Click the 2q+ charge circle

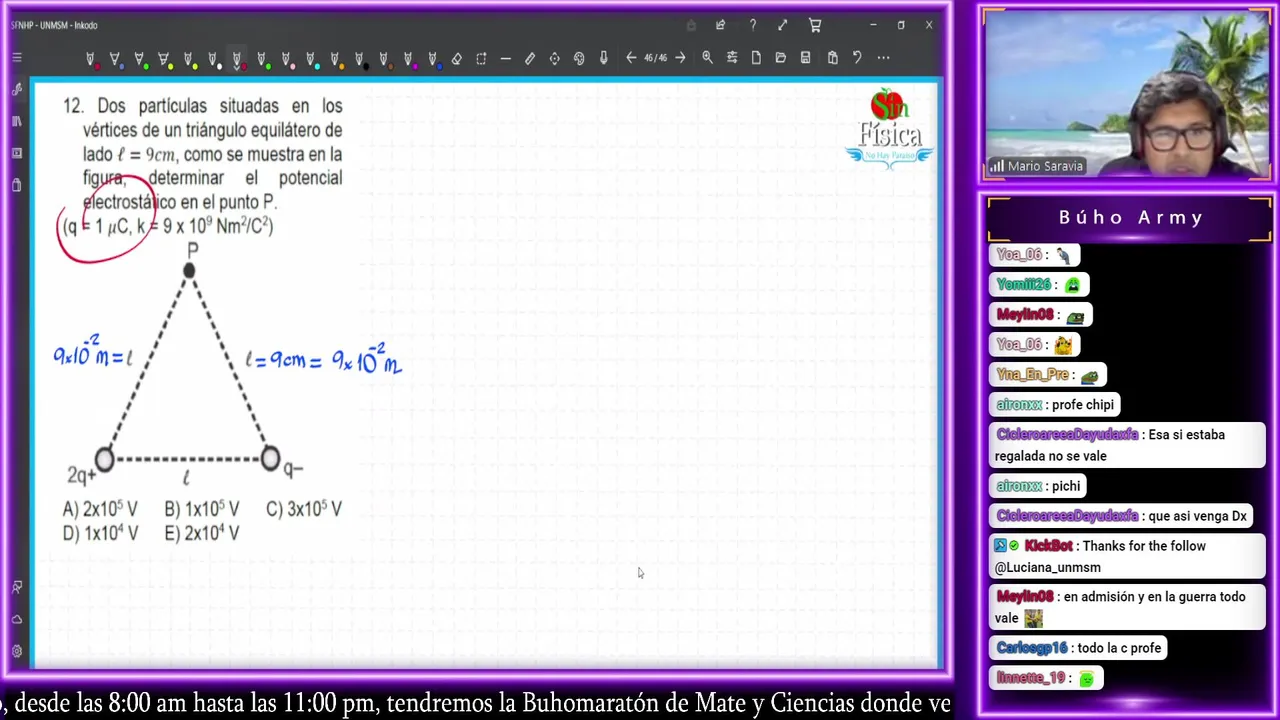[x=104, y=460]
